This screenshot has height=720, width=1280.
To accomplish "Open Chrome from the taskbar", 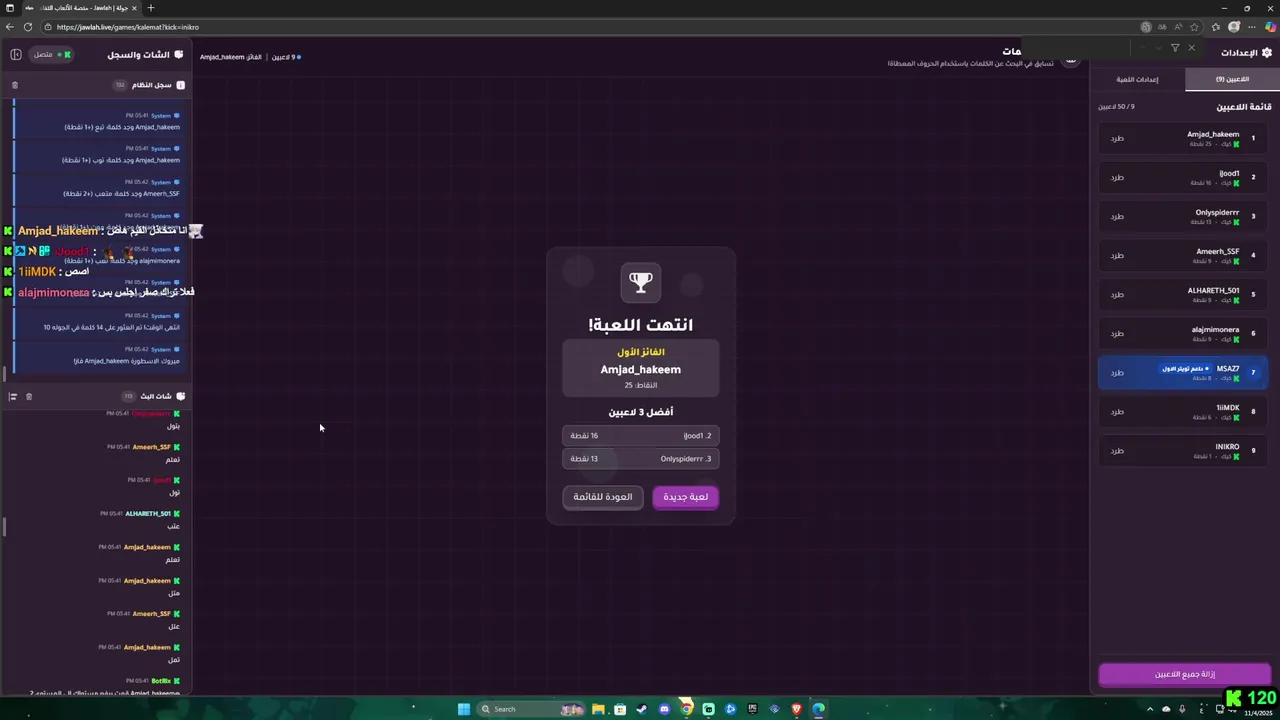I will (686, 709).
